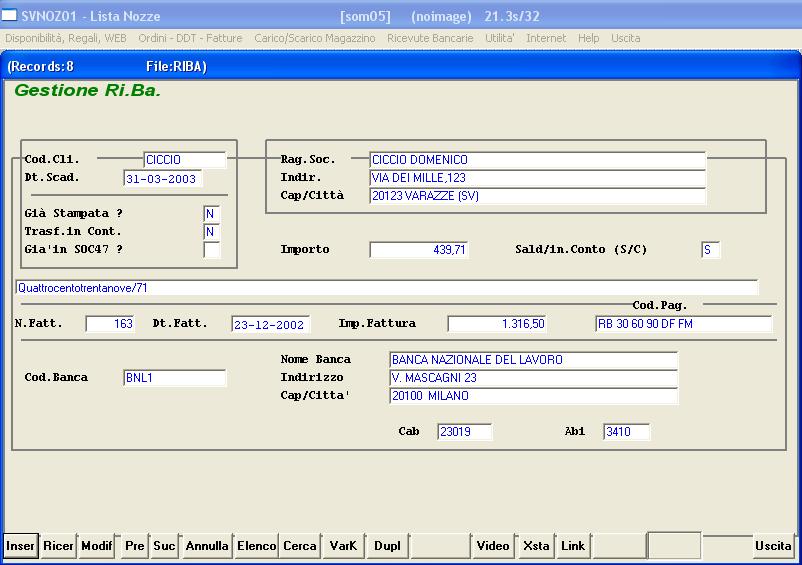Go to next record with Suc
Viewport: 802px width, 565px height.
point(164,546)
